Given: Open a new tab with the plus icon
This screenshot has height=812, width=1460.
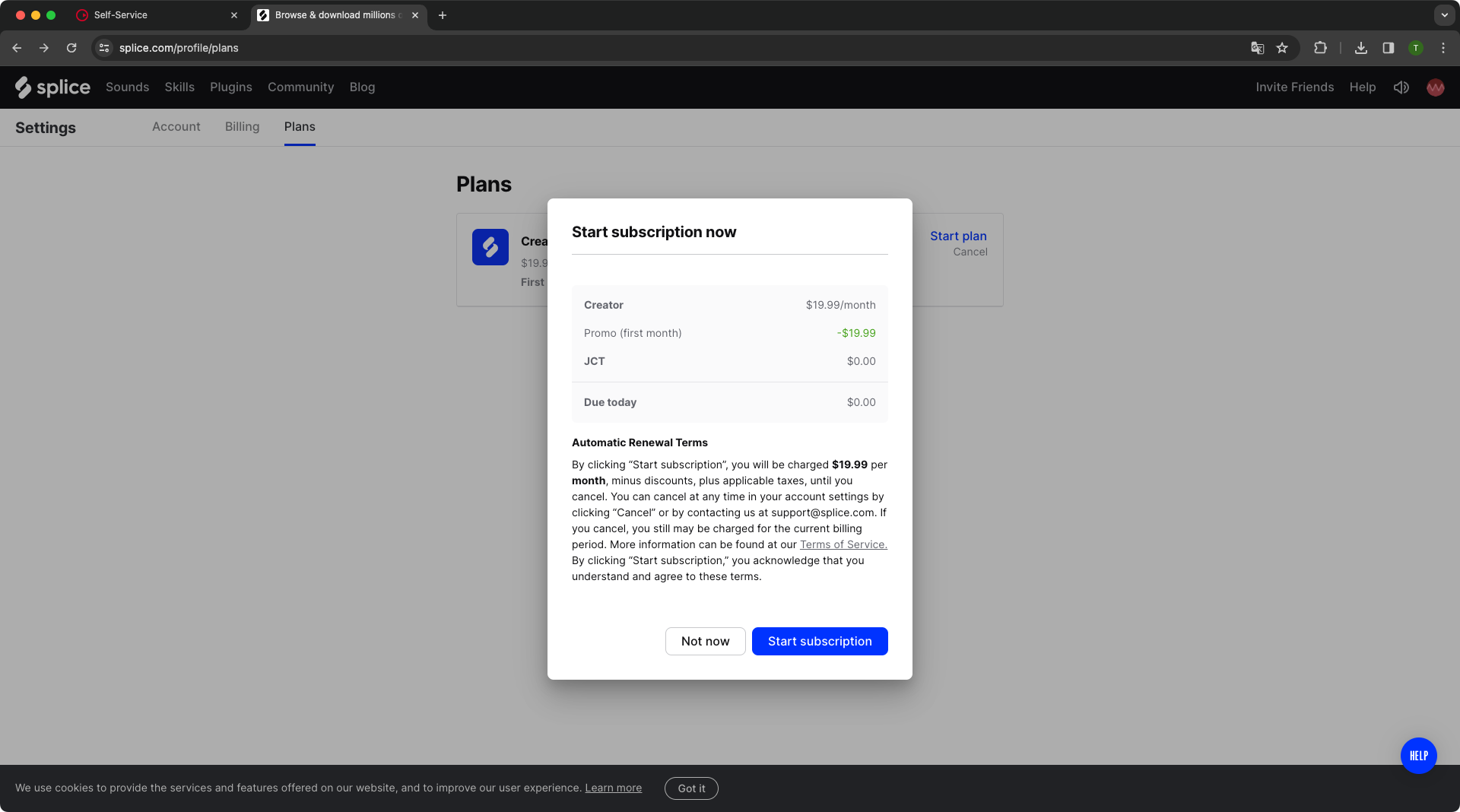Looking at the screenshot, I should click(443, 15).
